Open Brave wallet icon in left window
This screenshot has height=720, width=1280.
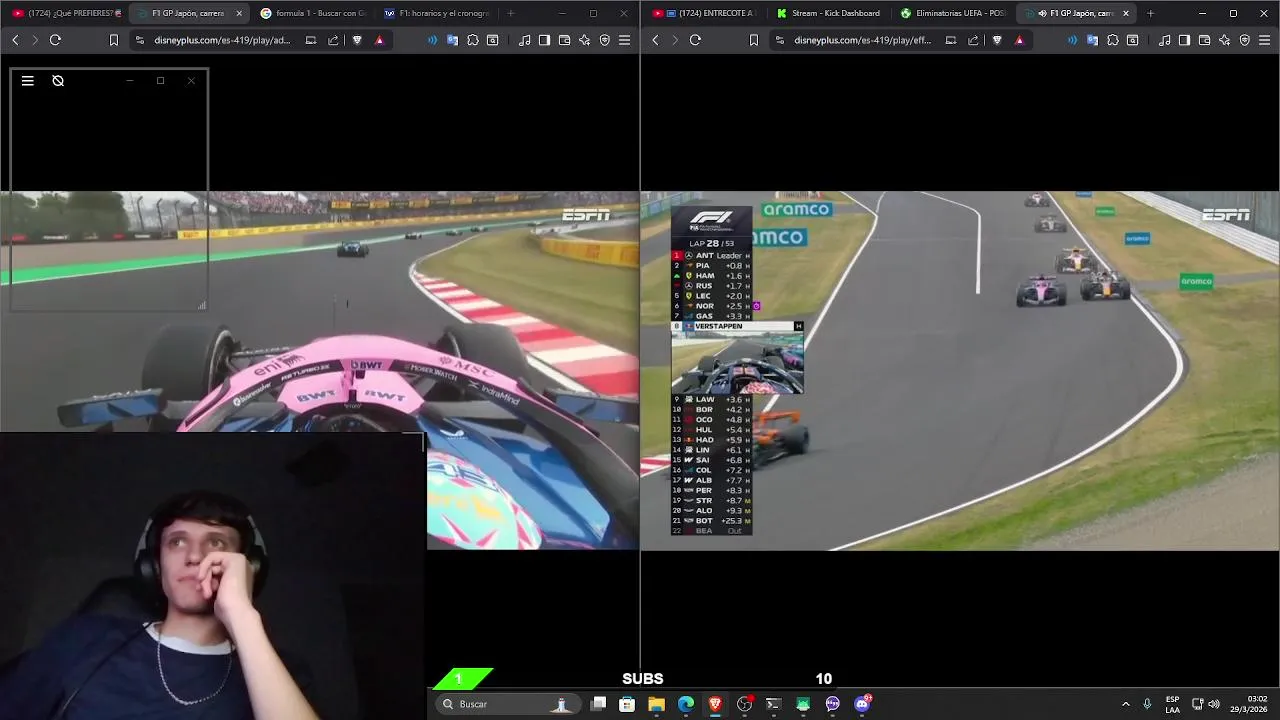pyautogui.click(x=565, y=40)
